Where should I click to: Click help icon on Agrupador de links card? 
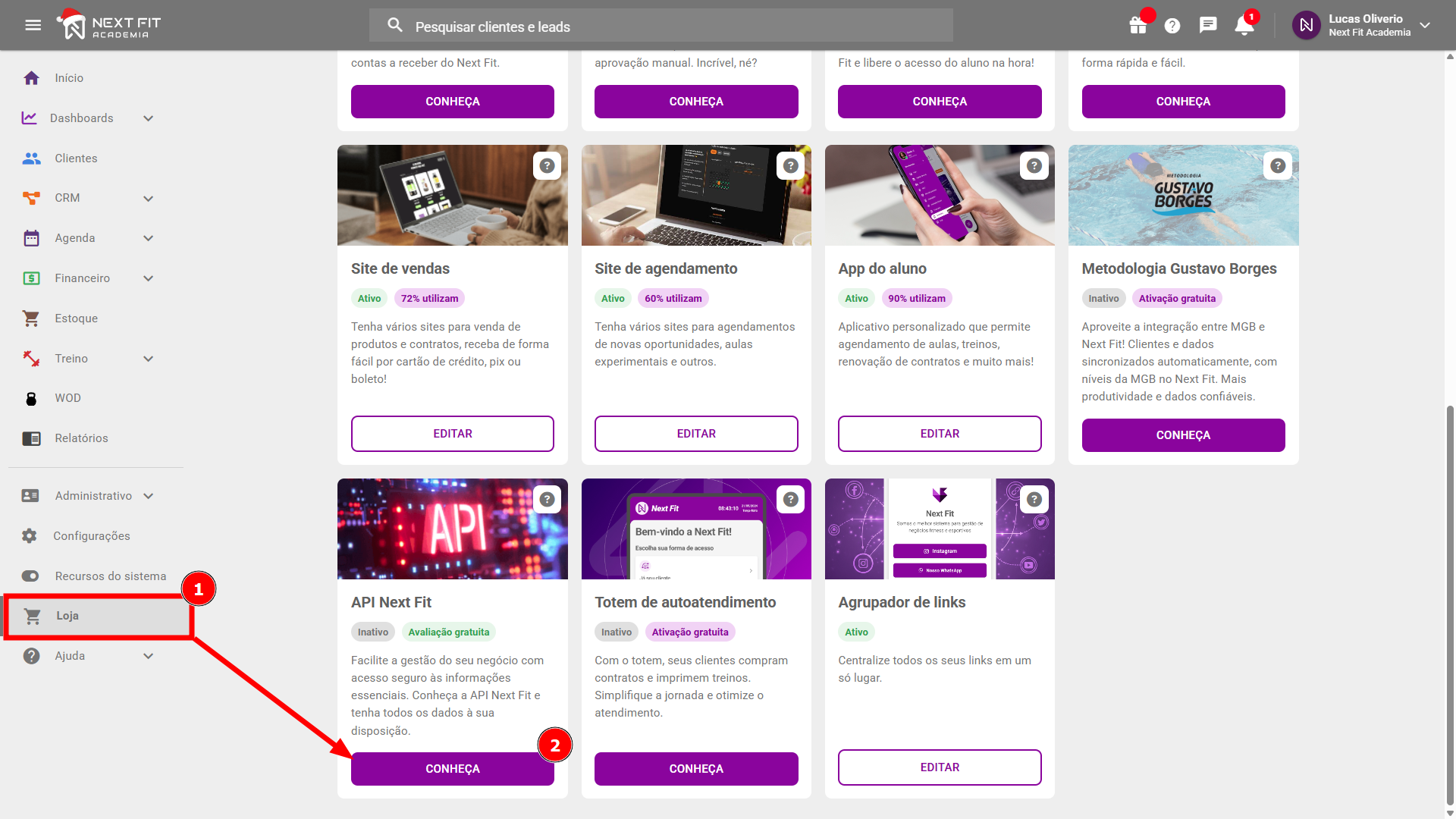pos(1034,499)
